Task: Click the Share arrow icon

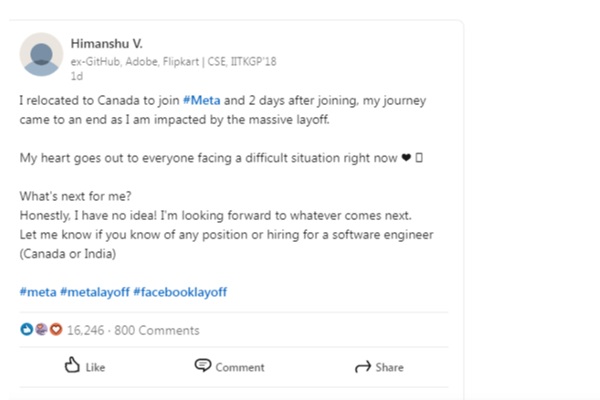Action: pos(363,367)
